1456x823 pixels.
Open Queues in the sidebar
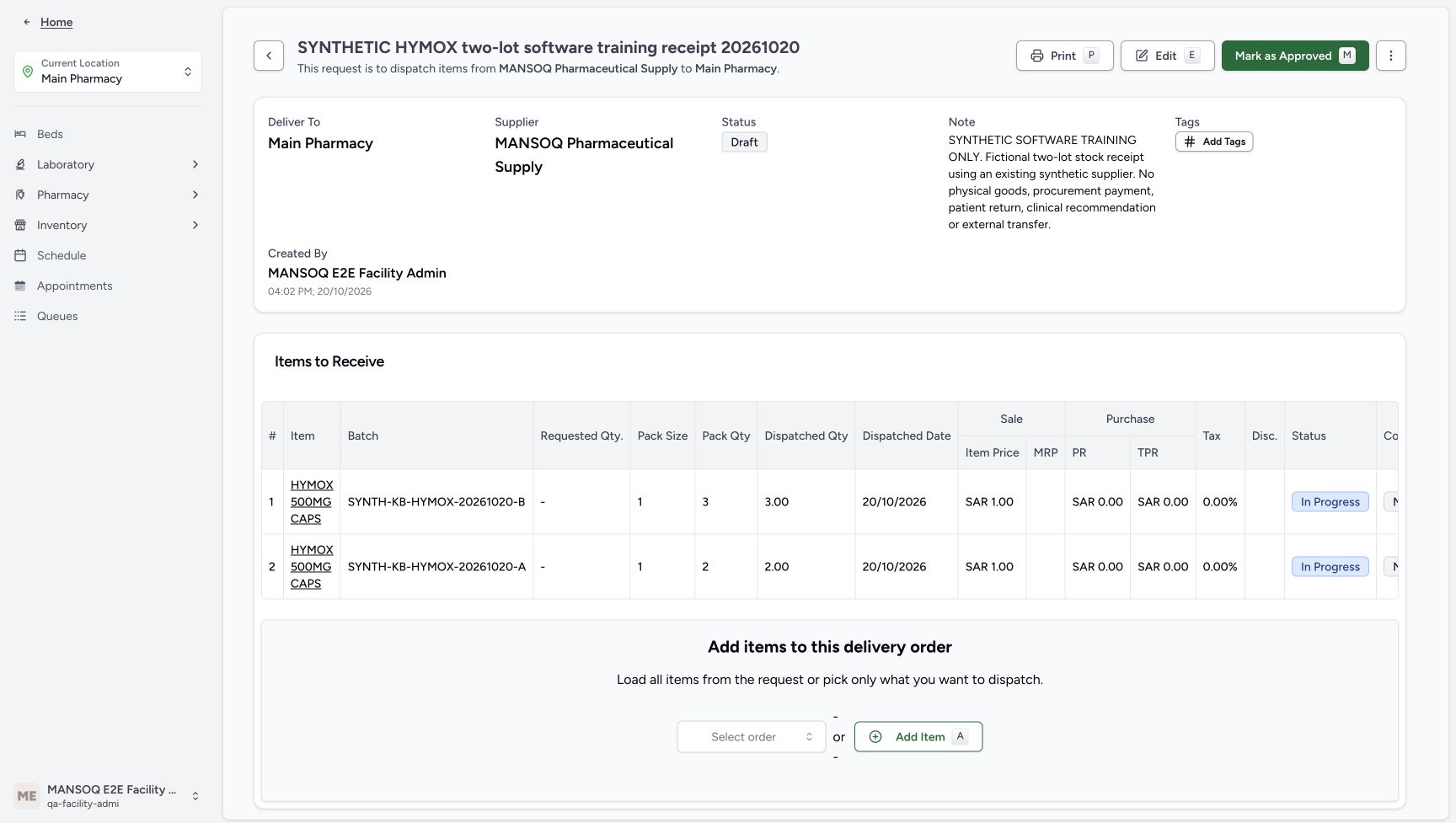coord(108,316)
